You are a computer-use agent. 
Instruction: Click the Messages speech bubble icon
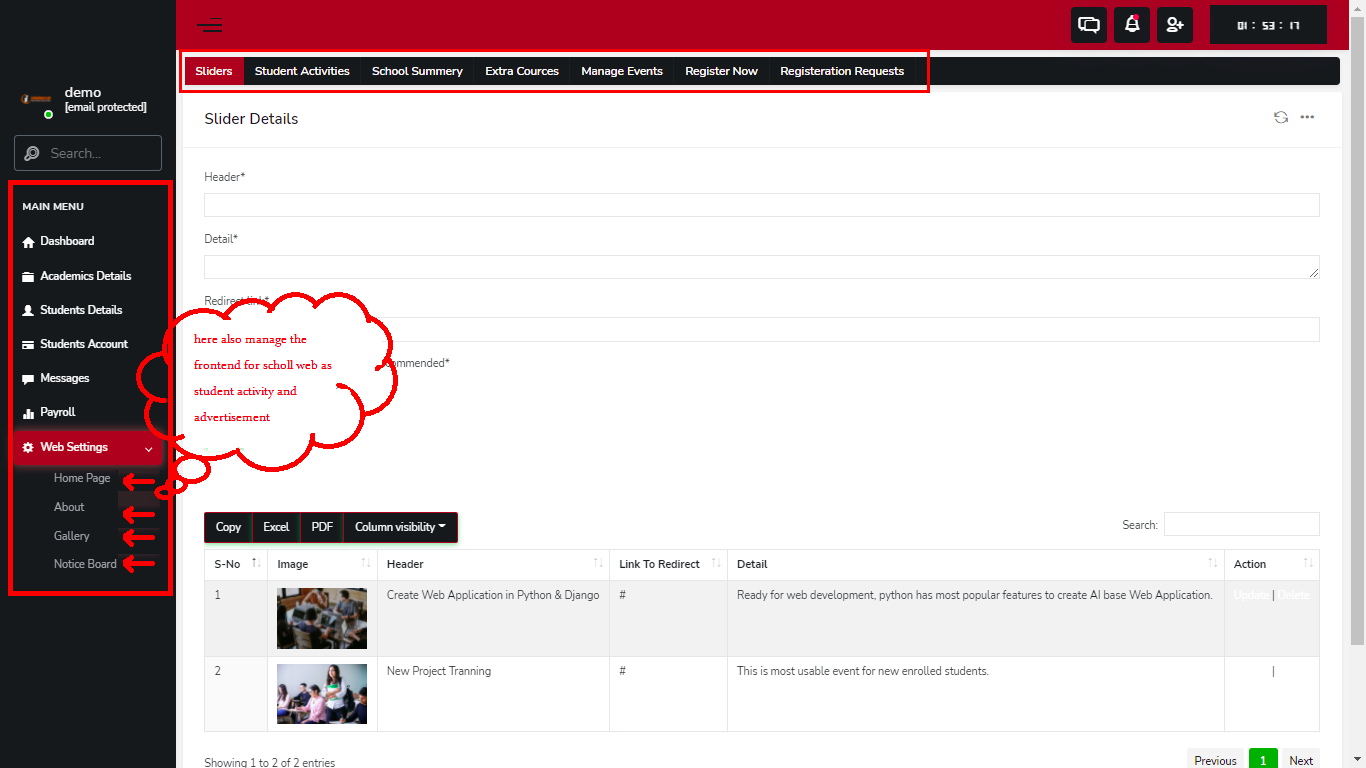(x=28, y=379)
